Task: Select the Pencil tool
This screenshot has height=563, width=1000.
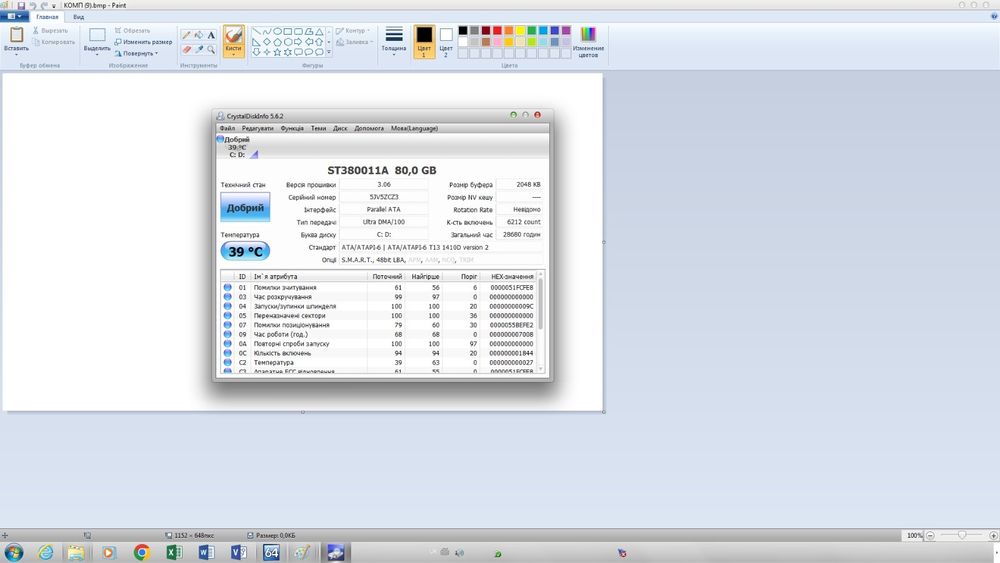Action: coord(186,35)
